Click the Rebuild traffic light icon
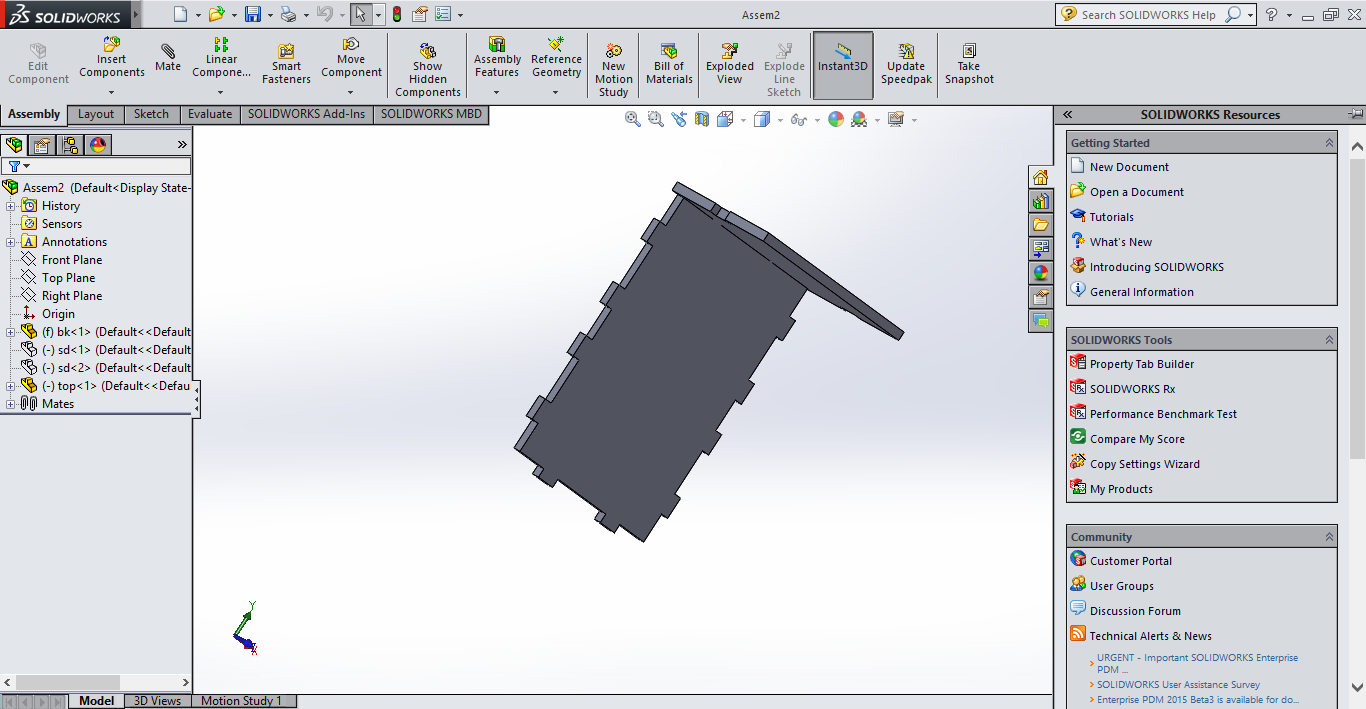Image resolution: width=1366 pixels, height=709 pixels. click(396, 14)
